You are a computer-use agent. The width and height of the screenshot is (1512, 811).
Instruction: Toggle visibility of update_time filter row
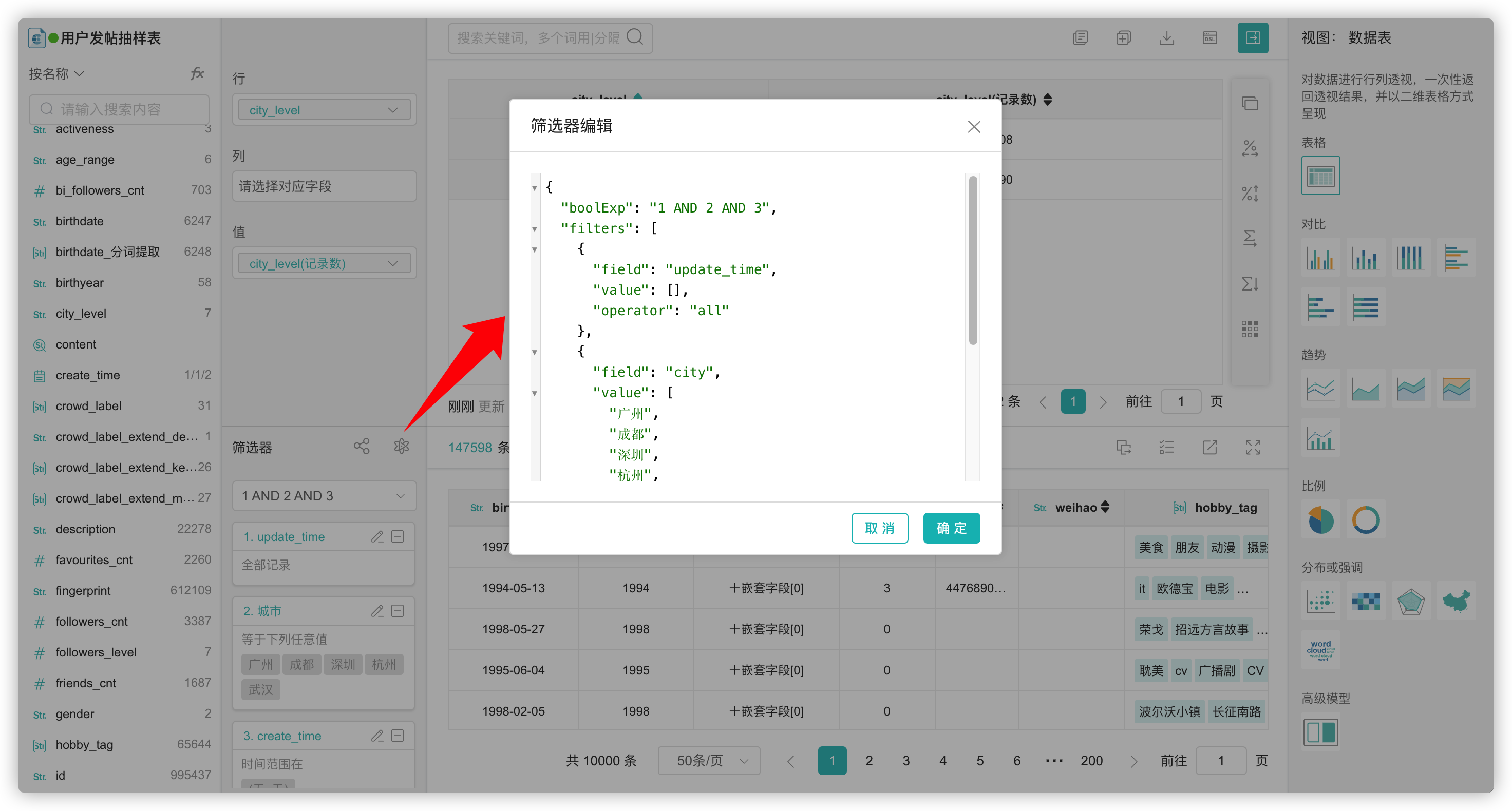click(397, 537)
